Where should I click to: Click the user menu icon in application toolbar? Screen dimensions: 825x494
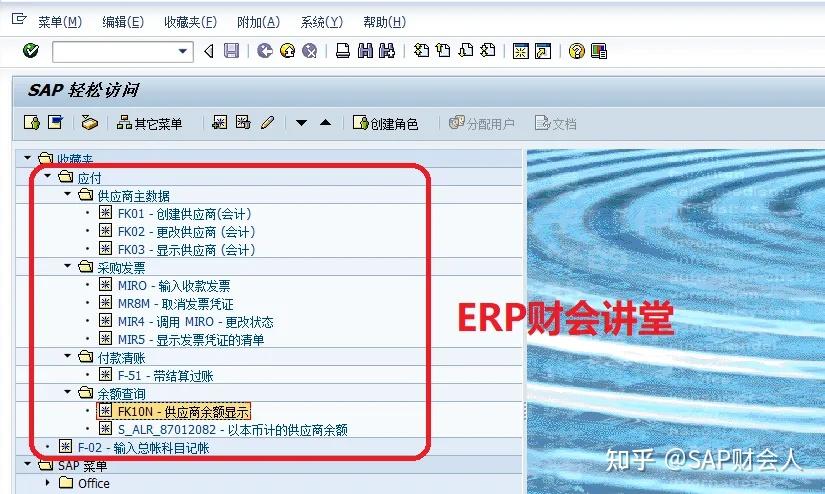point(32,123)
